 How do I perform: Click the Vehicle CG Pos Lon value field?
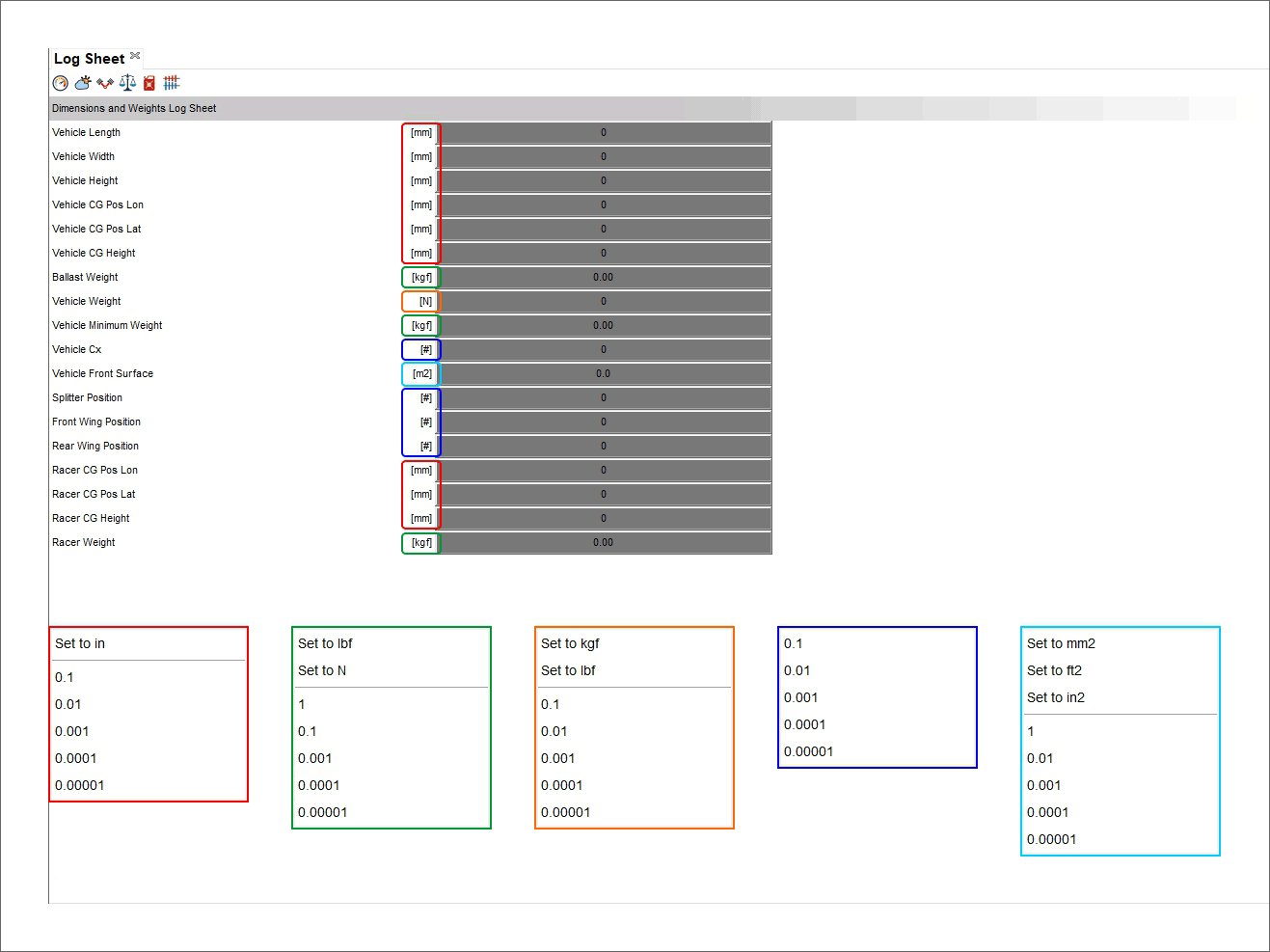(x=605, y=205)
